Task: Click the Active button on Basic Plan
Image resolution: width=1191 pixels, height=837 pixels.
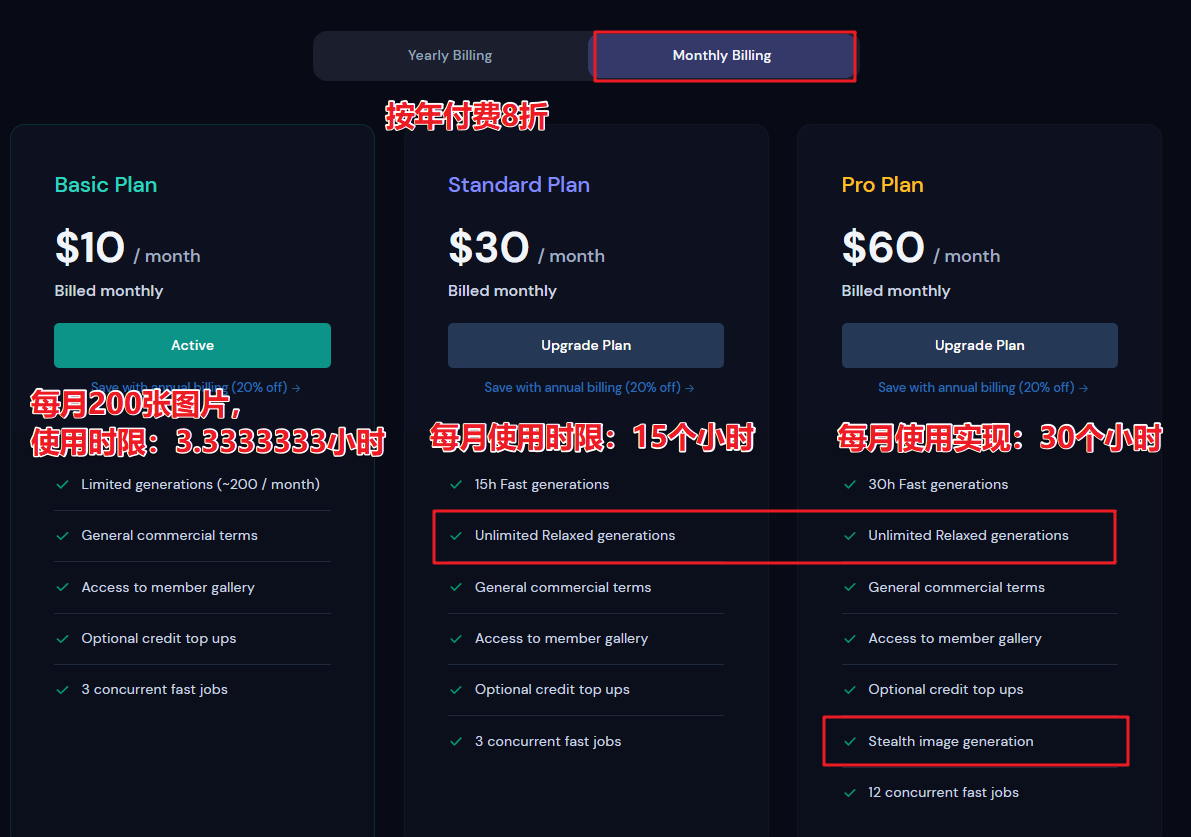Action: pos(192,346)
